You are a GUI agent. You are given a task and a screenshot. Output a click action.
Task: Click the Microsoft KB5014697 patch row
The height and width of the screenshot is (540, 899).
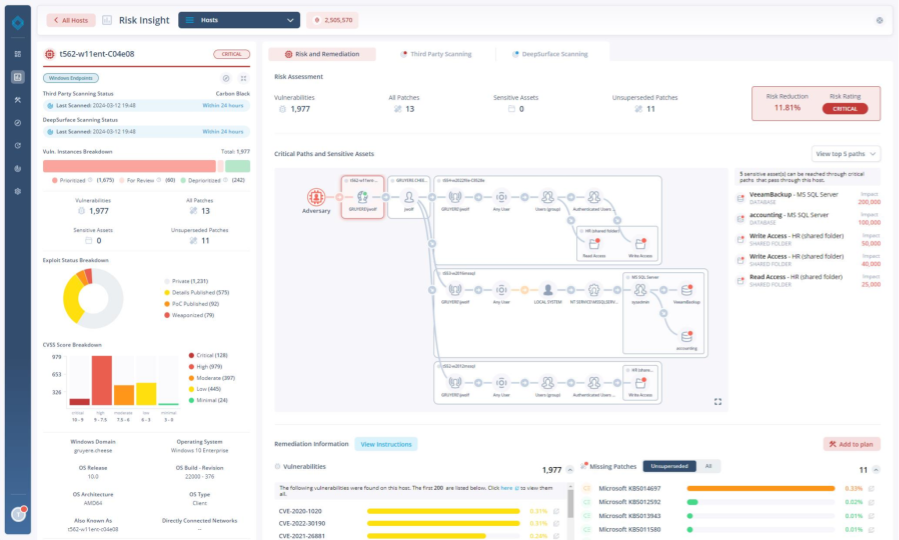730,488
